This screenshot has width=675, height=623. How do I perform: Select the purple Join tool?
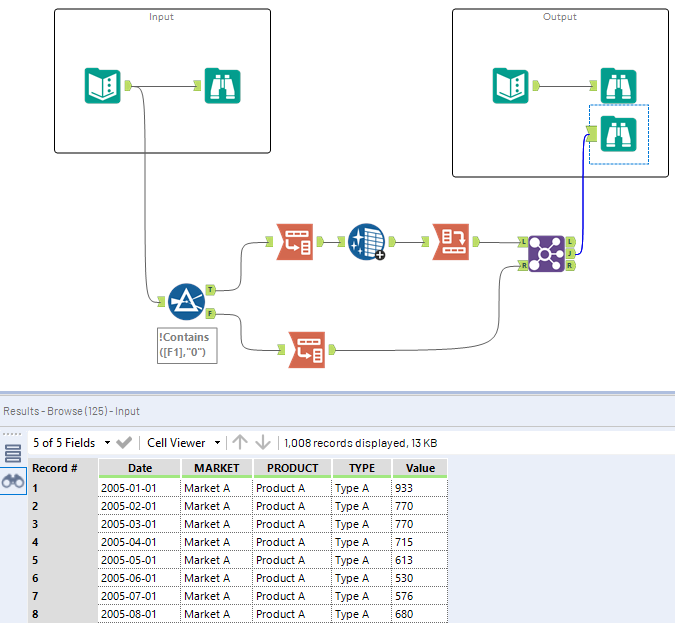point(546,254)
